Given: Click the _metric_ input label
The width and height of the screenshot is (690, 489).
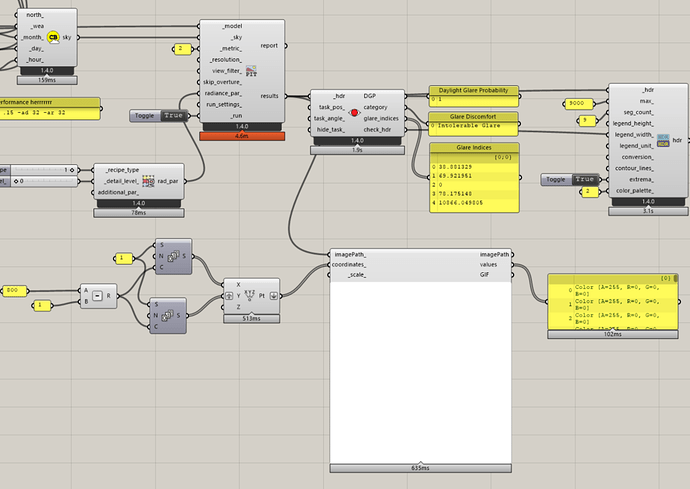Looking at the screenshot, I should (x=231, y=49).
